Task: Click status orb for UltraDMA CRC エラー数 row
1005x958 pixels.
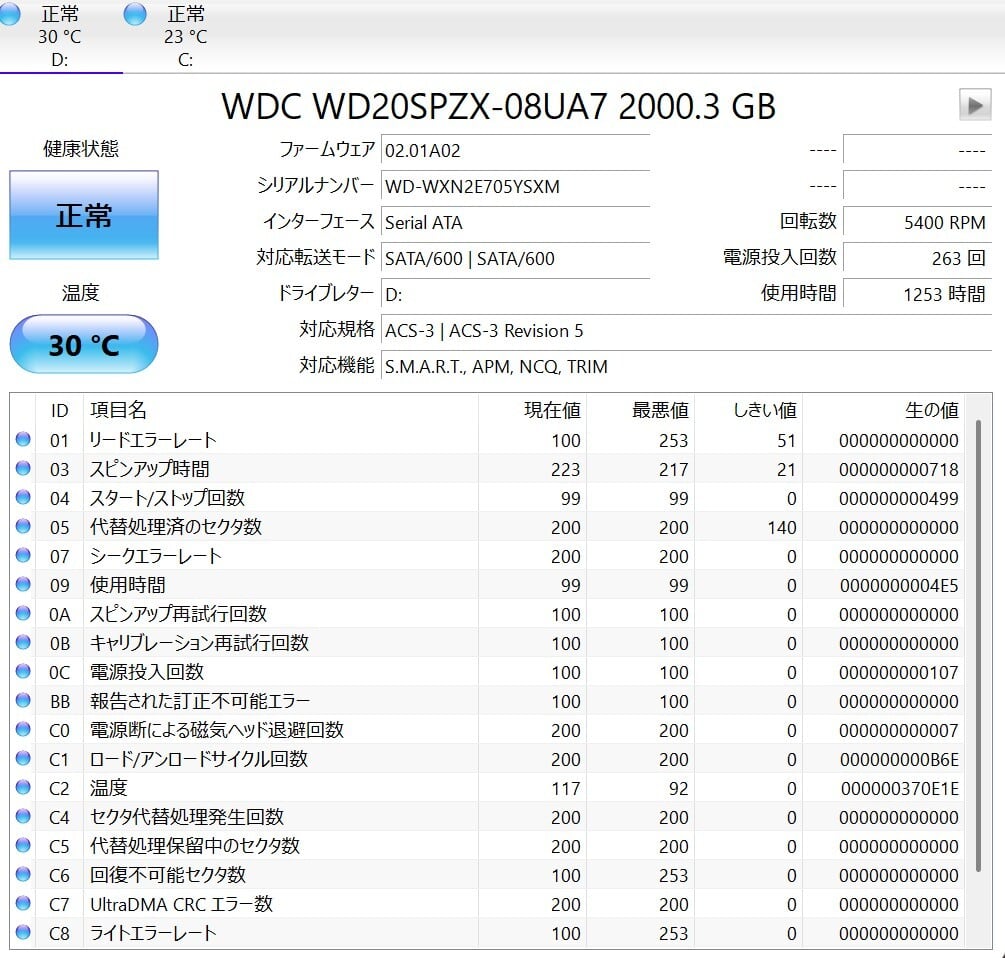Action: click(x=23, y=904)
